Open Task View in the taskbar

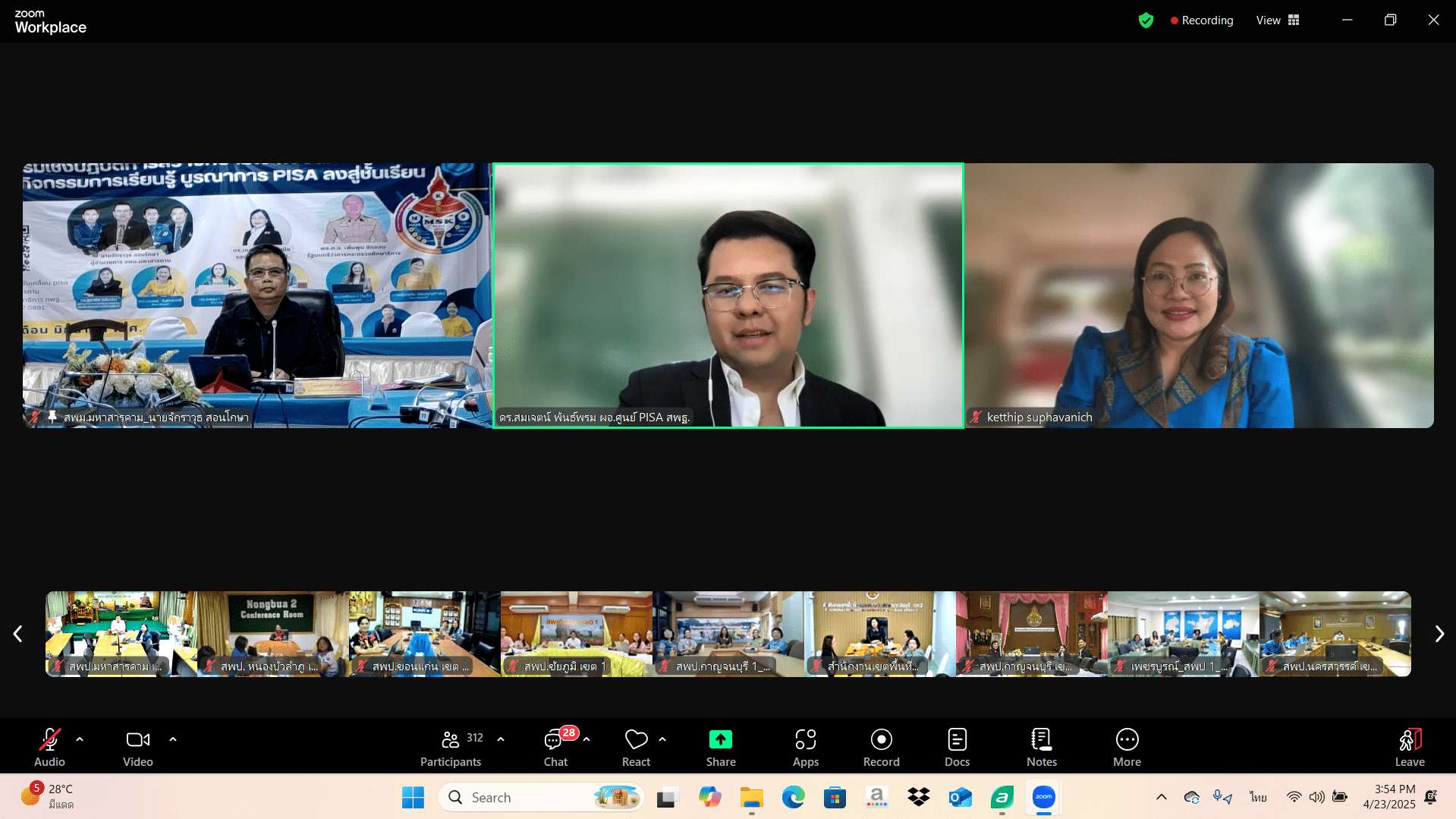(666, 797)
